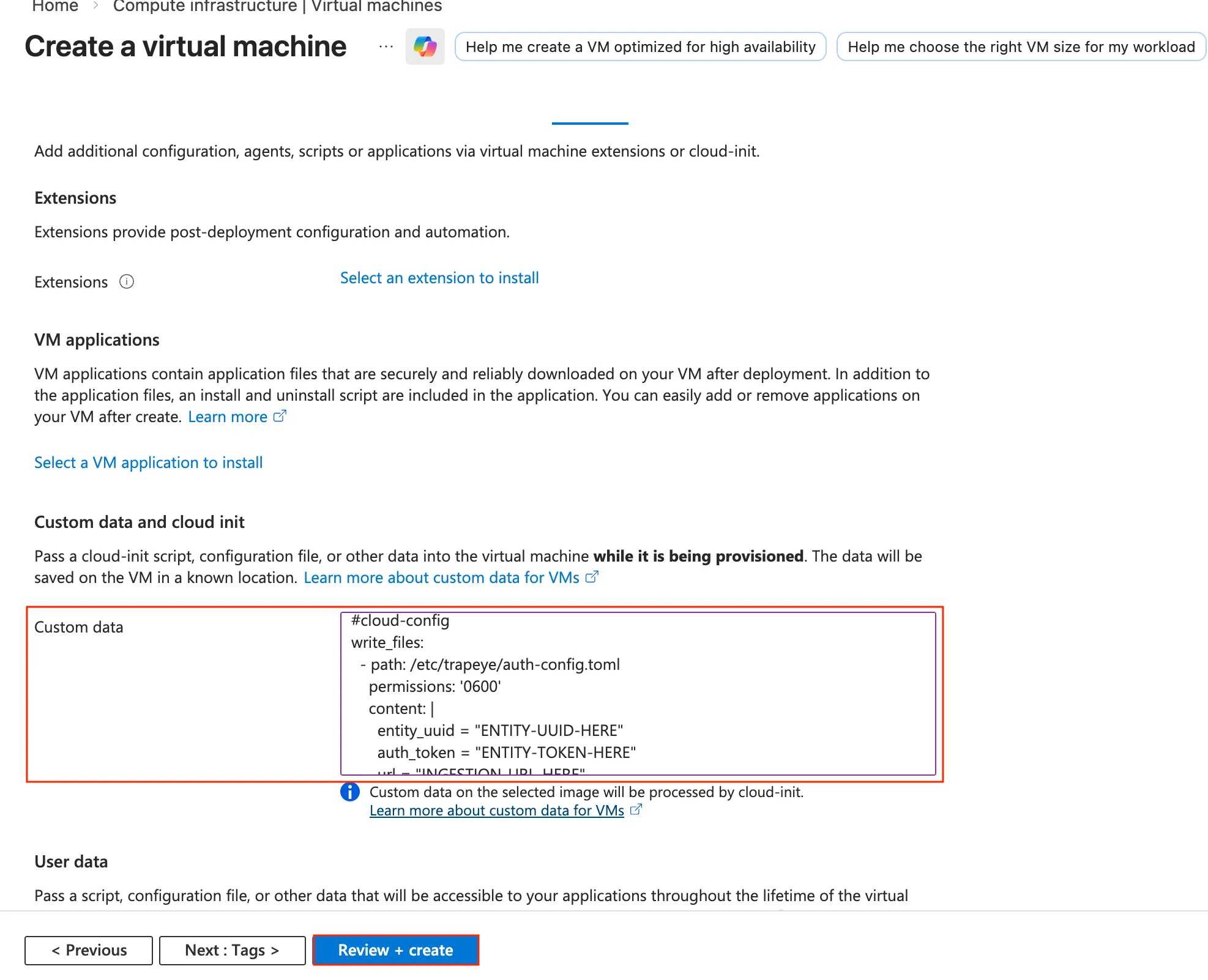The image size is (1208, 980).
Task: Proceed to Next : Tags
Action: click(x=232, y=950)
